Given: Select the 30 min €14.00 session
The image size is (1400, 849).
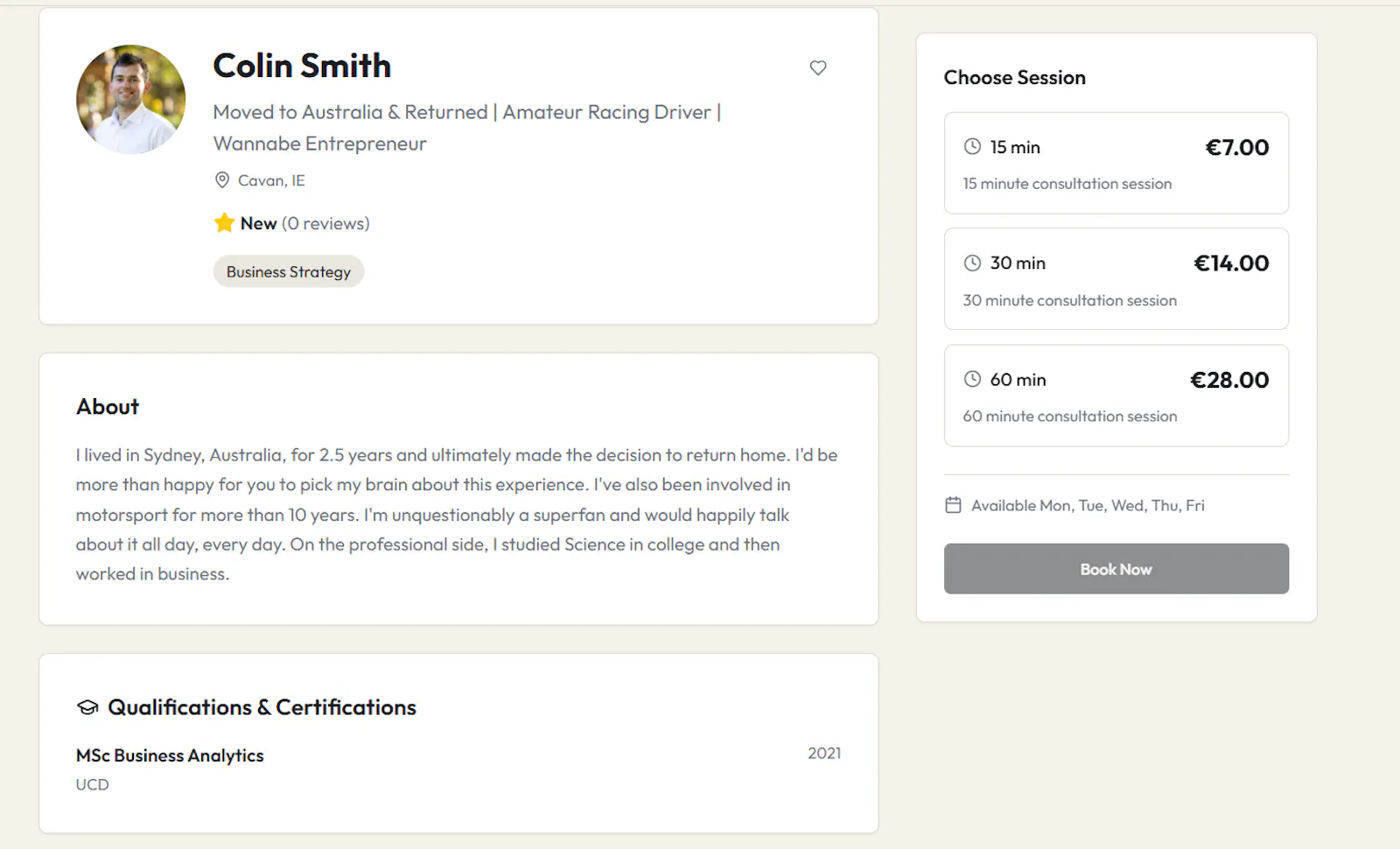Looking at the screenshot, I should (x=1116, y=278).
